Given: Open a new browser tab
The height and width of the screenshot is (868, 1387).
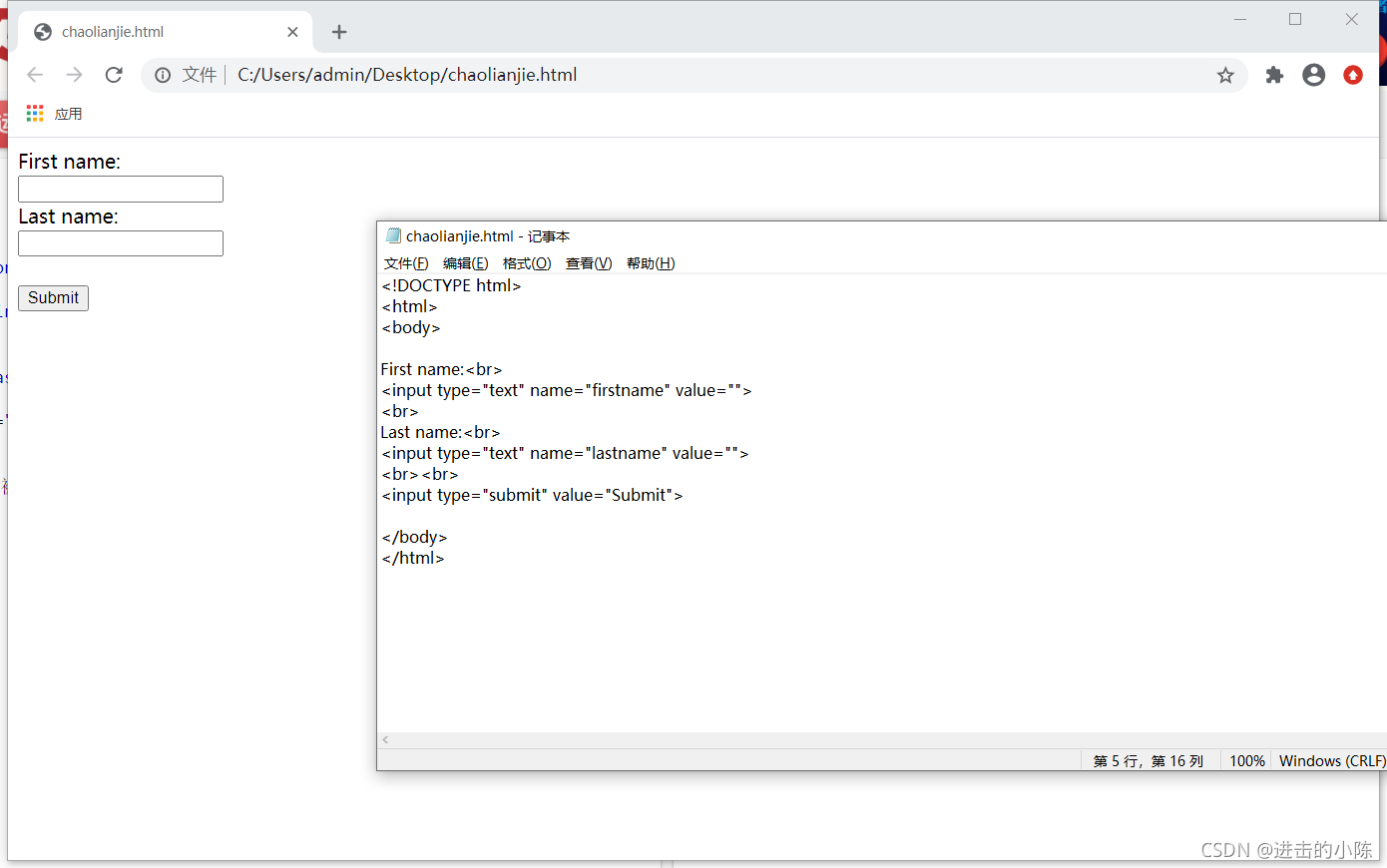Looking at the screenshot, I should pos(339,32).
